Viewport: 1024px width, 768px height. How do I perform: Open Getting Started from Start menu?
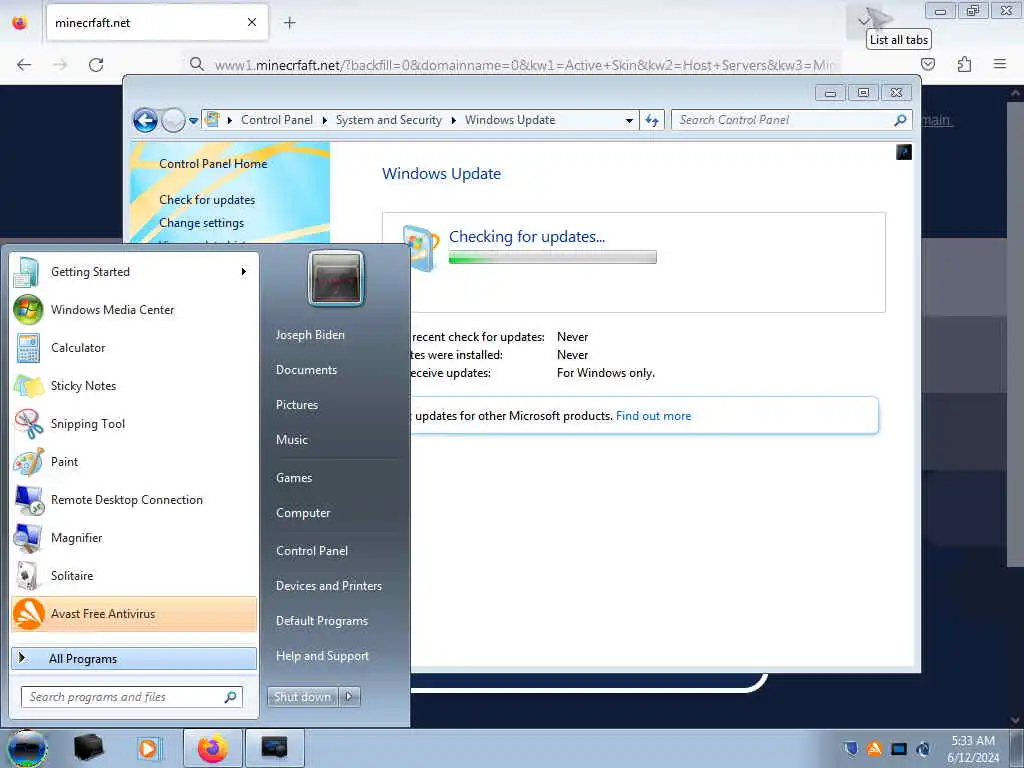pos(134,272)
